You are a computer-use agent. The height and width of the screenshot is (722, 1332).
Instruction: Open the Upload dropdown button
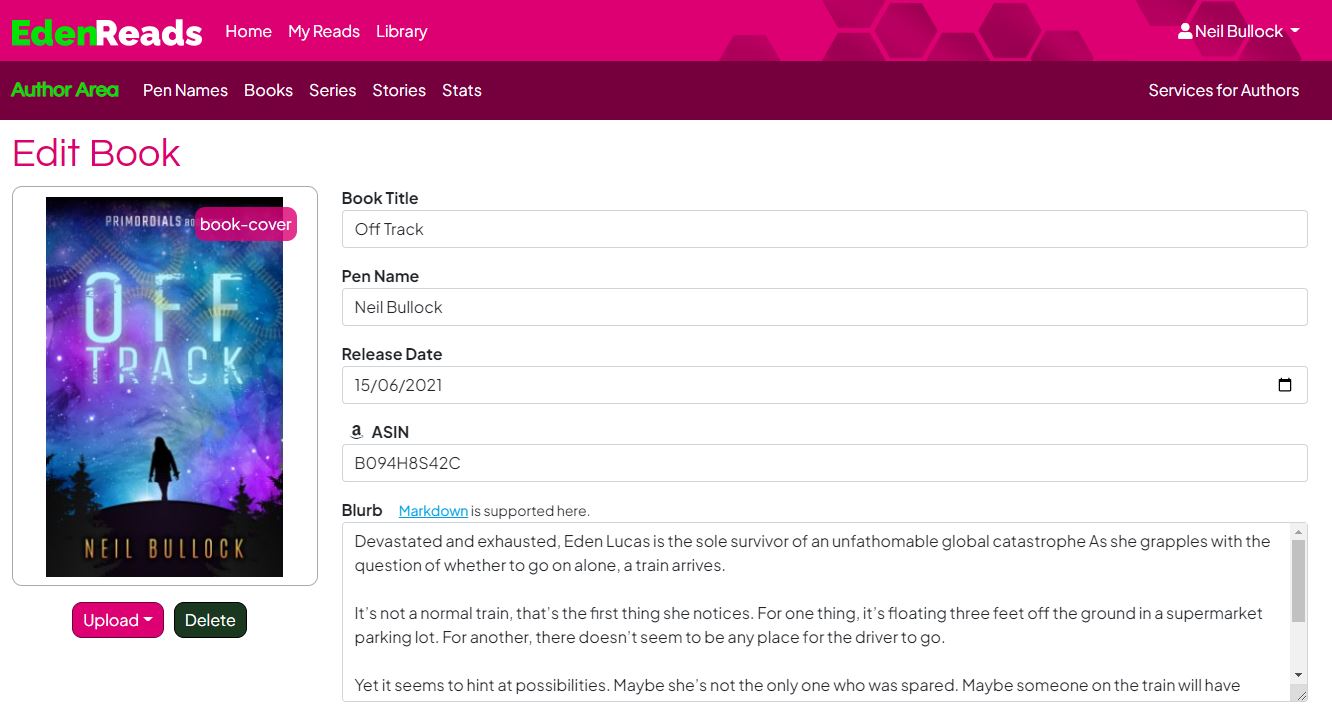[x=117, y=620]
